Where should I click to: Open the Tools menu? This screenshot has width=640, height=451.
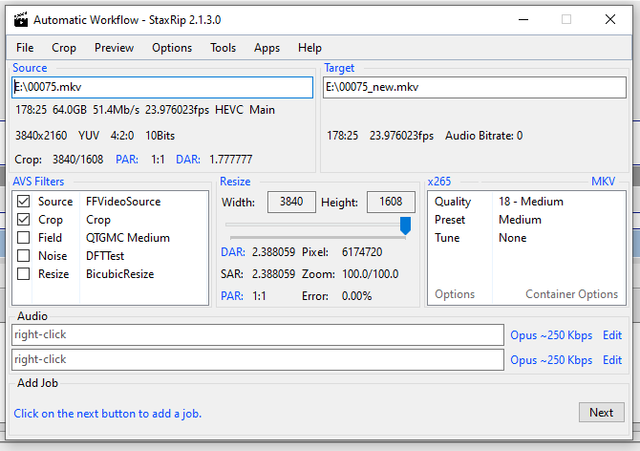(x=223, y=48)
